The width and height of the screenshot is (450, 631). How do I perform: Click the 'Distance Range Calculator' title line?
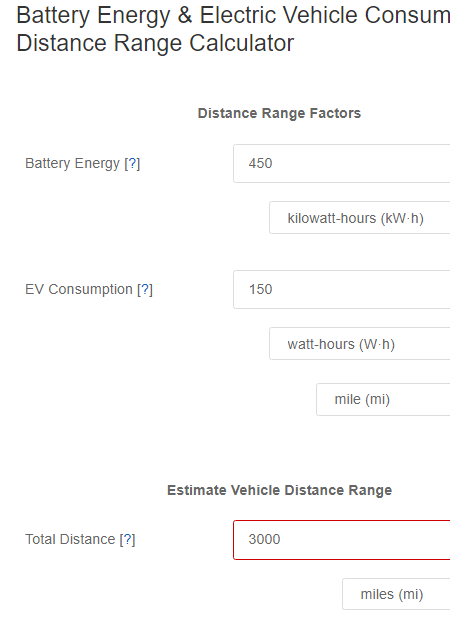[x=155, y=43]
